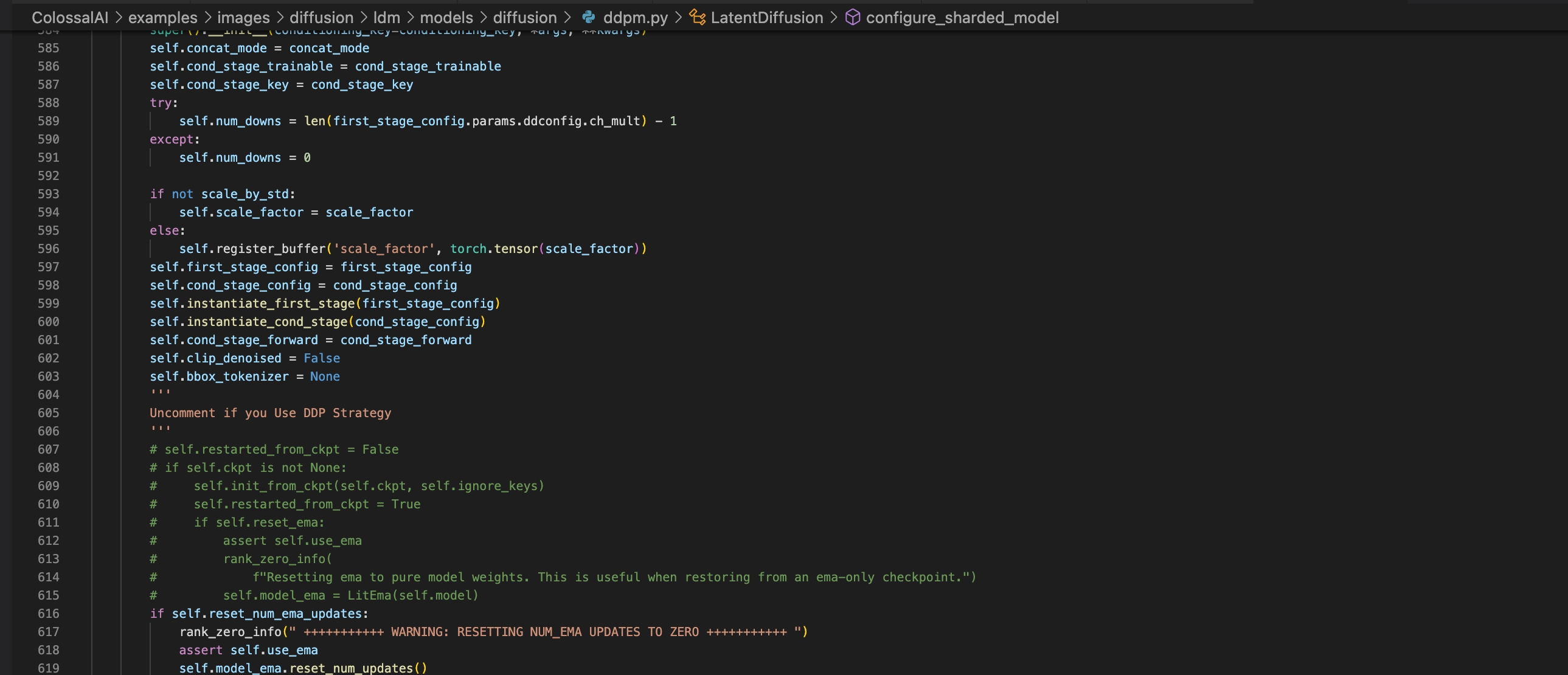Click the LatentDiffusion class symbol icon
Image resolution: width=1568 pixels, height=675 pixels.
coord(697,17)
